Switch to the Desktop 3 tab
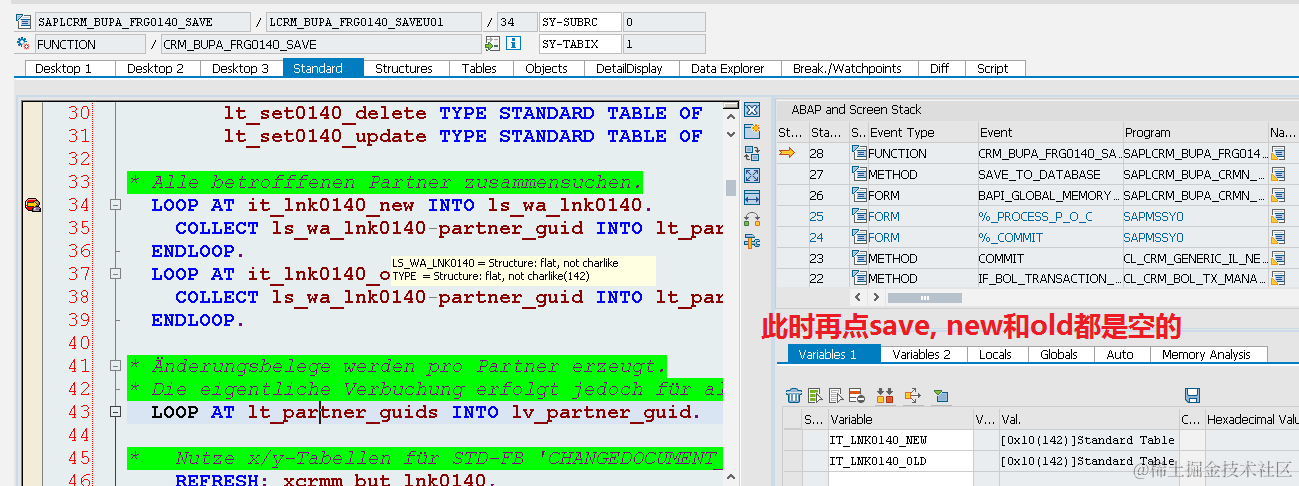This screenshot has height=486, width=1299. (x=240, y=68)
